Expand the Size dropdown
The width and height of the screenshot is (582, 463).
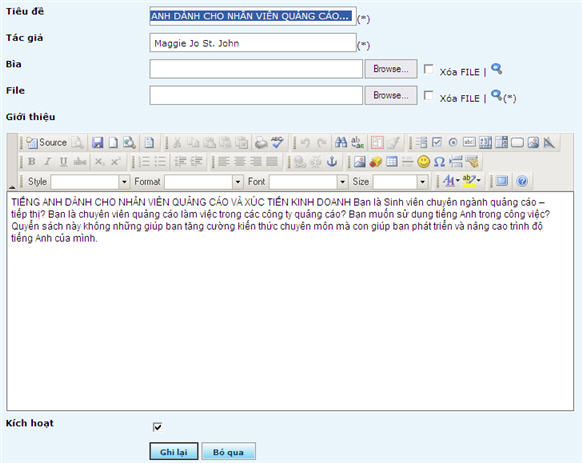[x=422, y=182]
